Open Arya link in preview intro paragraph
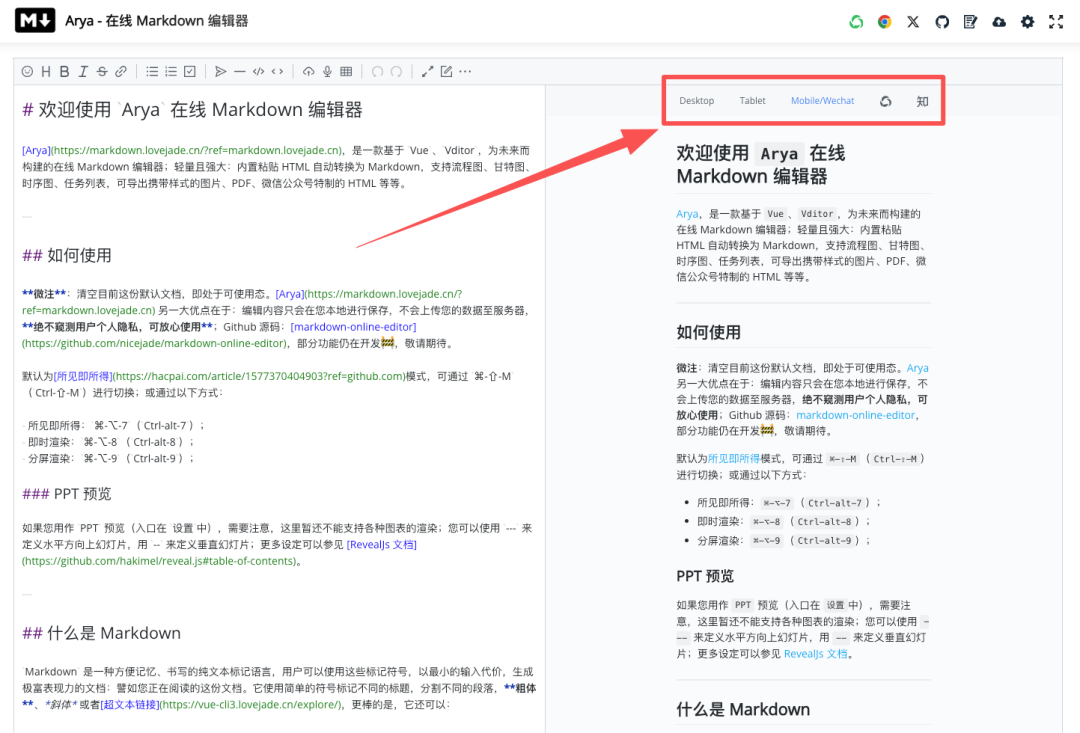This screenshot has height=733, width=1080. pyautogui.click(x=687, y=214)
